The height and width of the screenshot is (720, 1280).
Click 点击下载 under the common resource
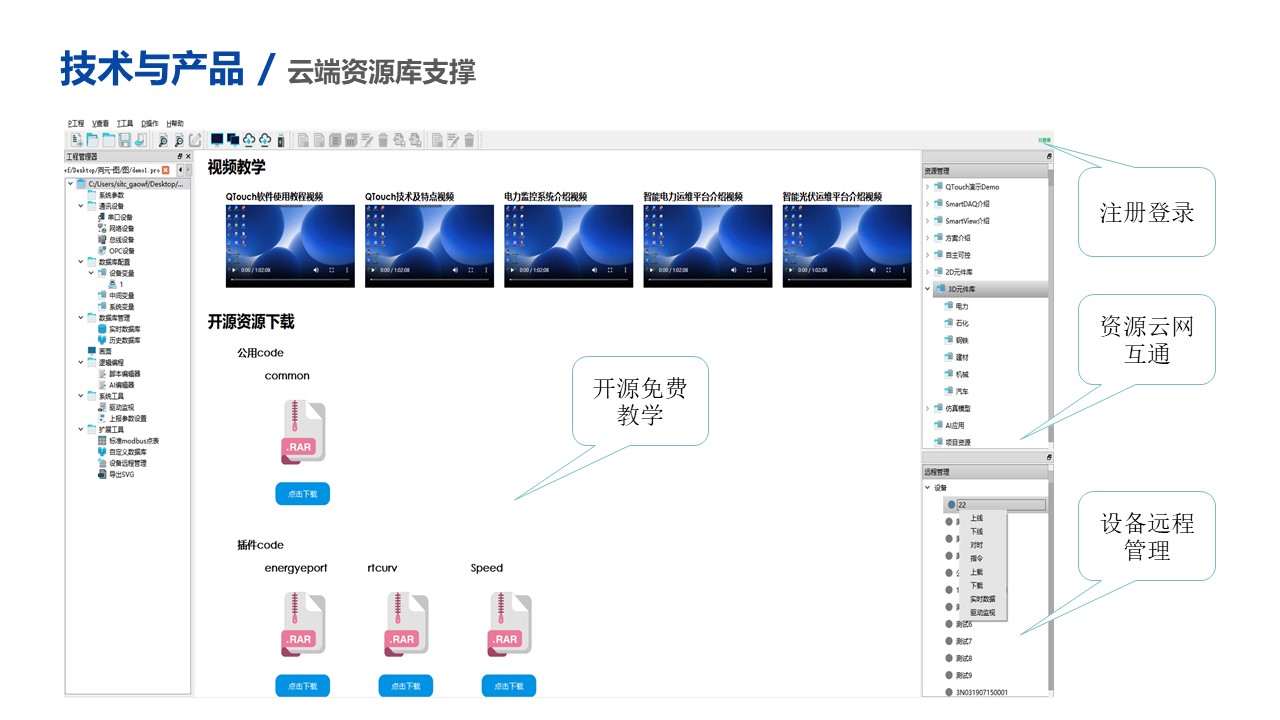click(x=302, y=493)
